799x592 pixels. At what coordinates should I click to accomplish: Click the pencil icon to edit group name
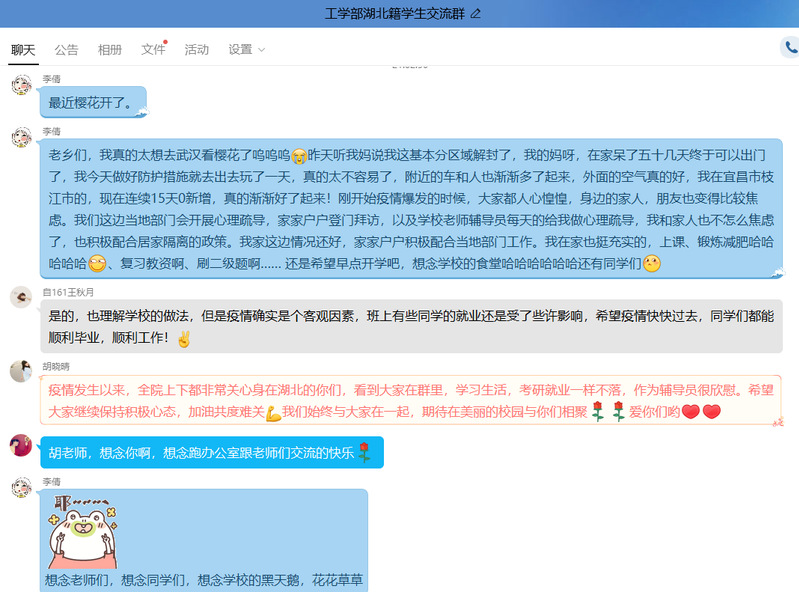point(476,14)
